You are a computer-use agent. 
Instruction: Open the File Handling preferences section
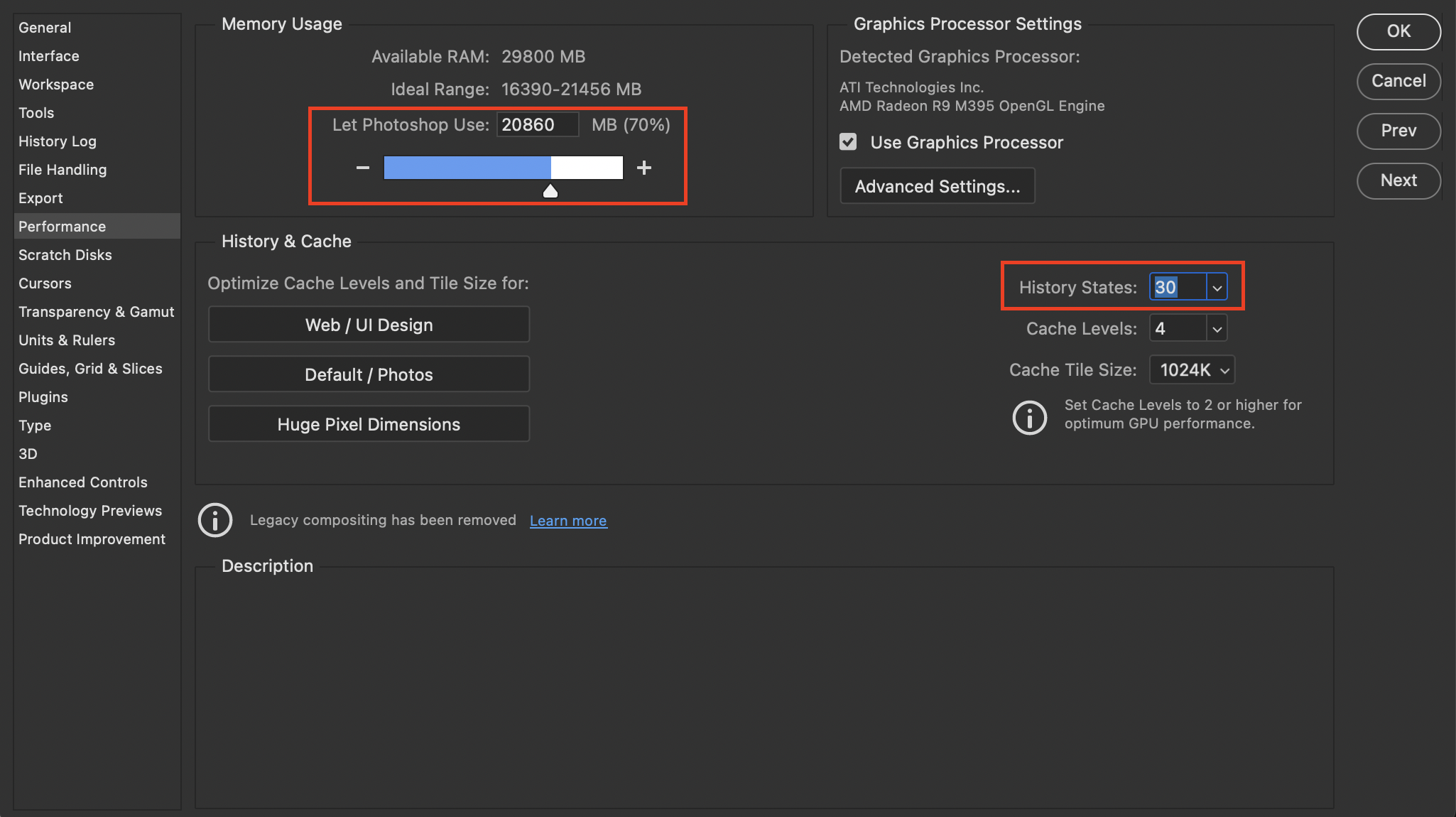63,170
